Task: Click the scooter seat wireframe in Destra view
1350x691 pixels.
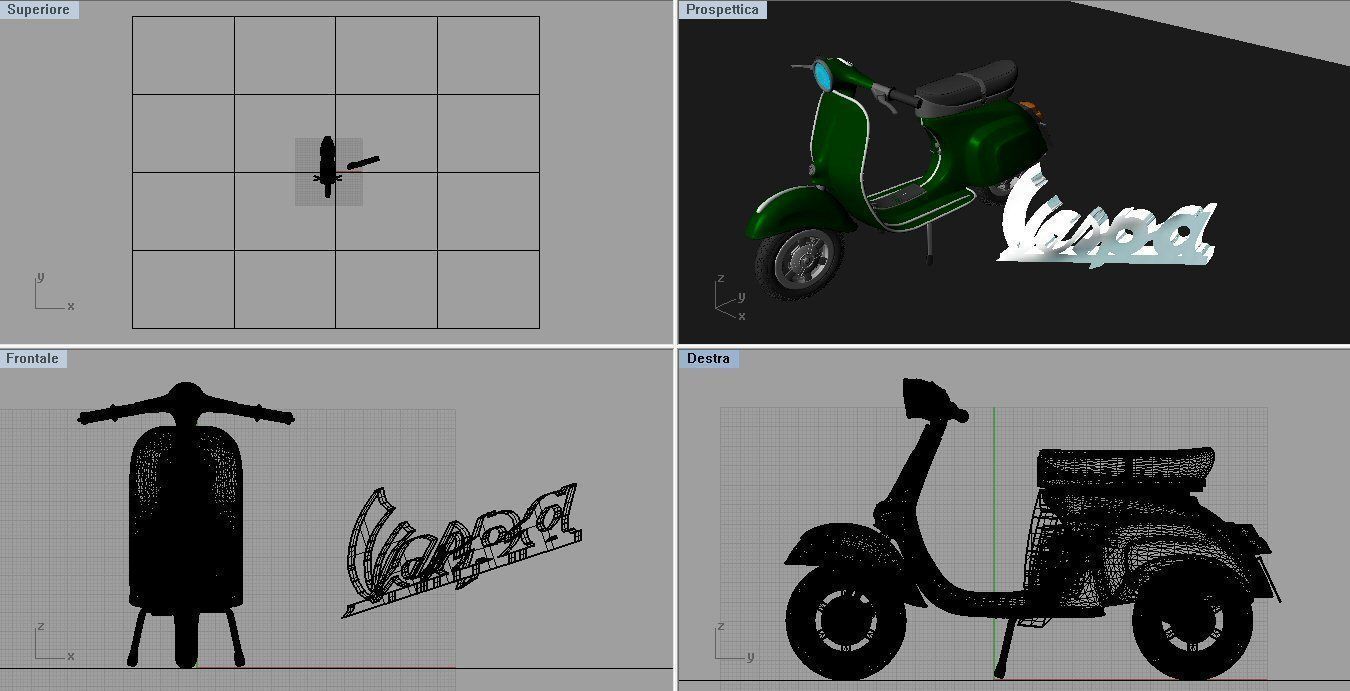Action: point(1126,467)
